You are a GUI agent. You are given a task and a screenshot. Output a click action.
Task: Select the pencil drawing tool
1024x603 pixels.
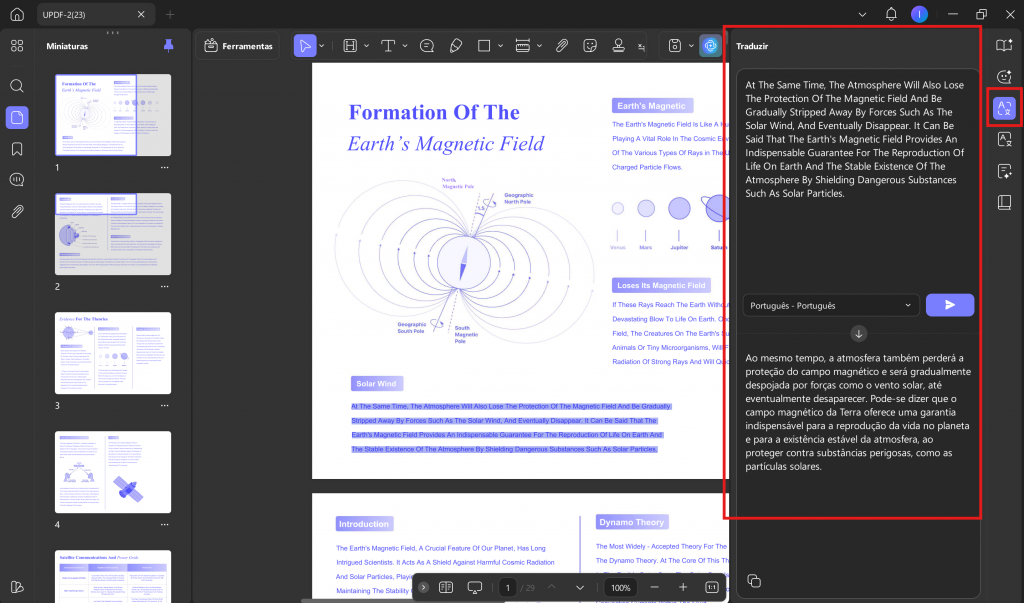click(456, 46)
